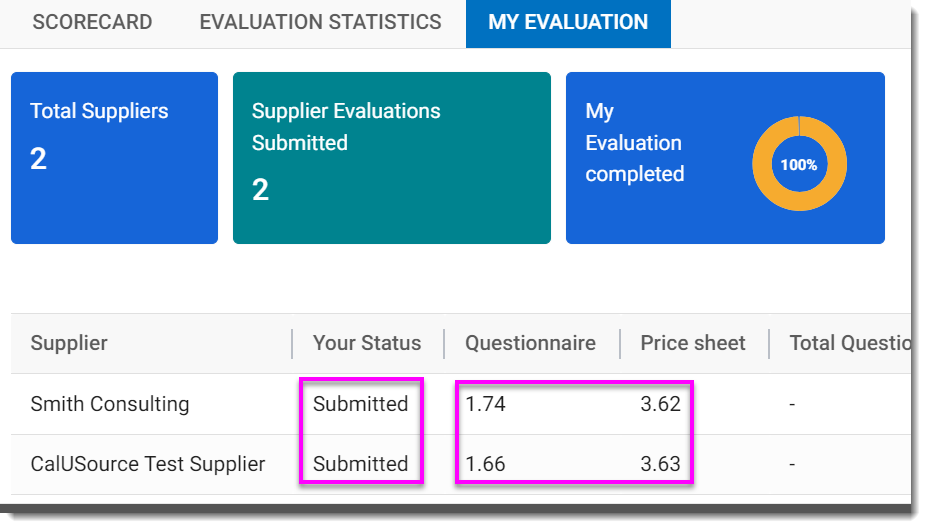The height and width of the screenshot is (528, 926).
Task: Click Smith Consulting's Submitted status
Action: (x=360, y=404)
